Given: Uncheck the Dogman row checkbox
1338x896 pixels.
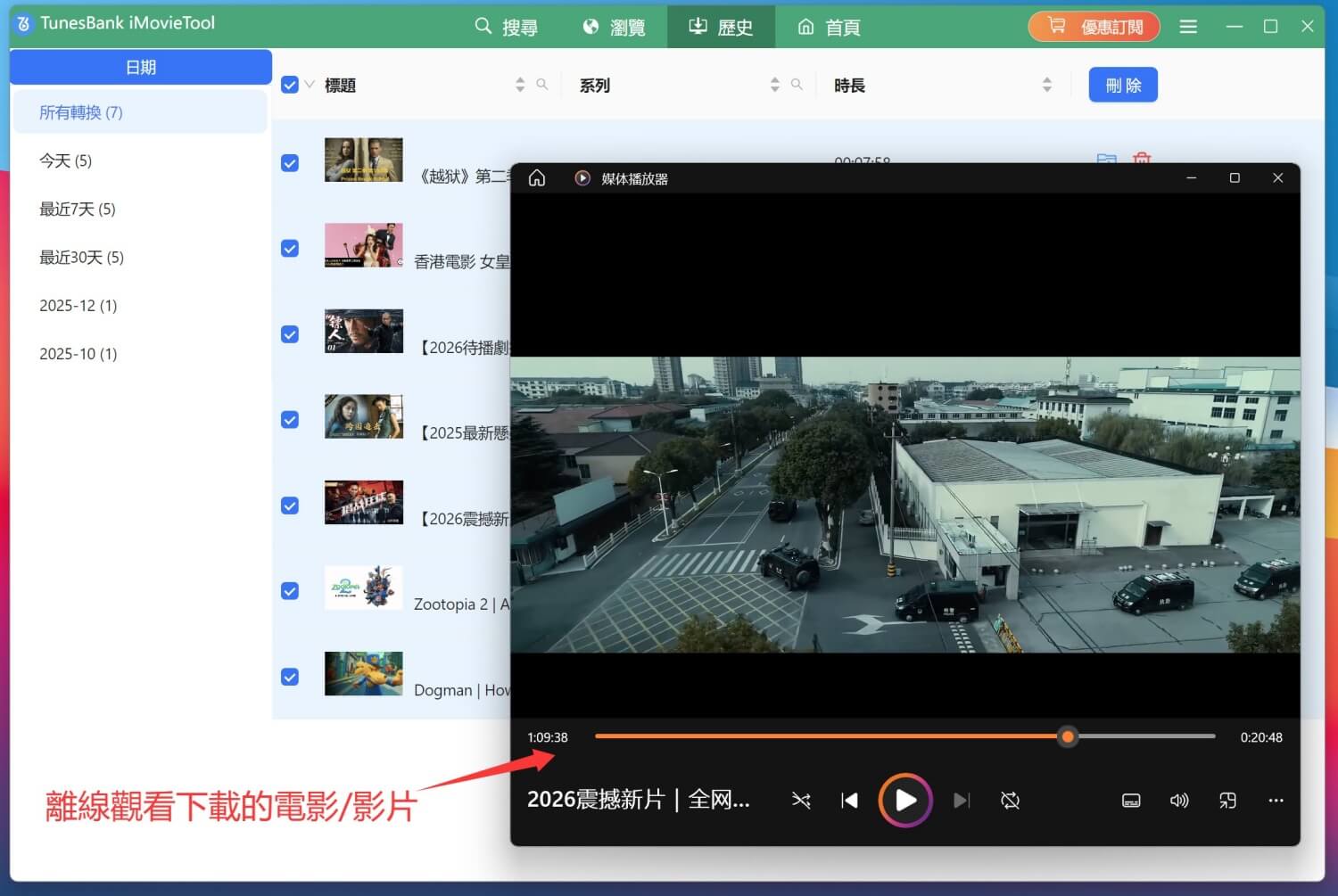Looking at the screenshot, I should coord(290,676).
